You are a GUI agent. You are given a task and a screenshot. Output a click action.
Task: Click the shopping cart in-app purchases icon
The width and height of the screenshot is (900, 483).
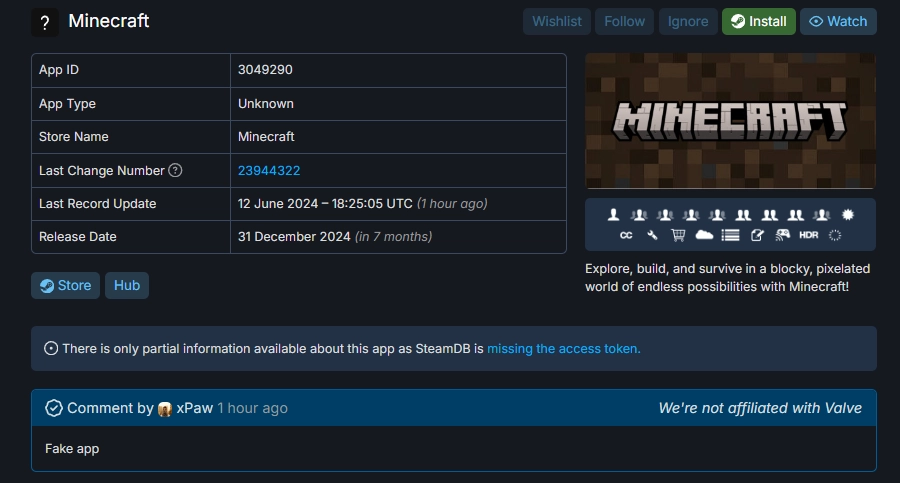678,235
